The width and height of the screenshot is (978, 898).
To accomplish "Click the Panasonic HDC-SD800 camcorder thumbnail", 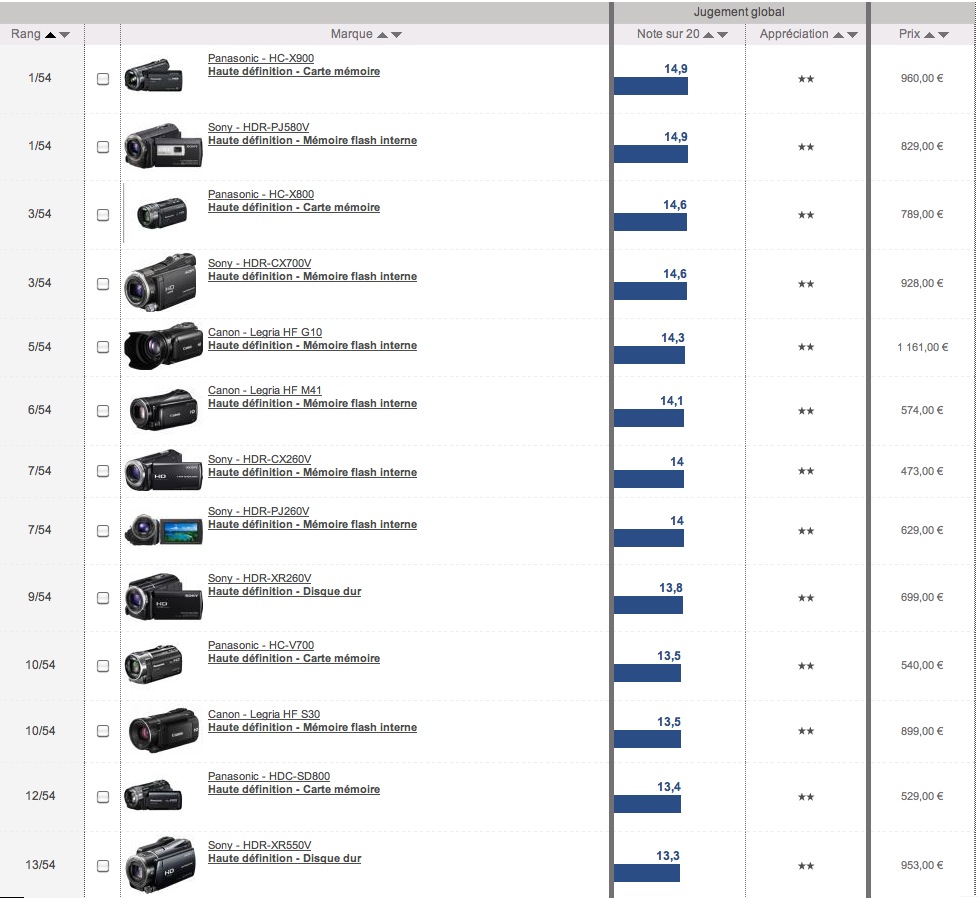I will pos(153,796).
